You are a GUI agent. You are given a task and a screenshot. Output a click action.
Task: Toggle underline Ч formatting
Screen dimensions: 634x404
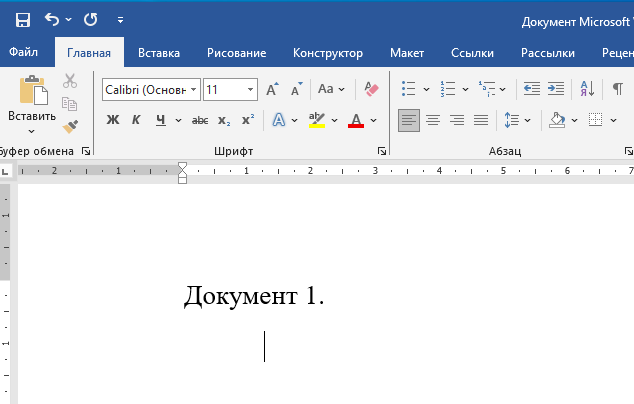click(x=161, y=120)
